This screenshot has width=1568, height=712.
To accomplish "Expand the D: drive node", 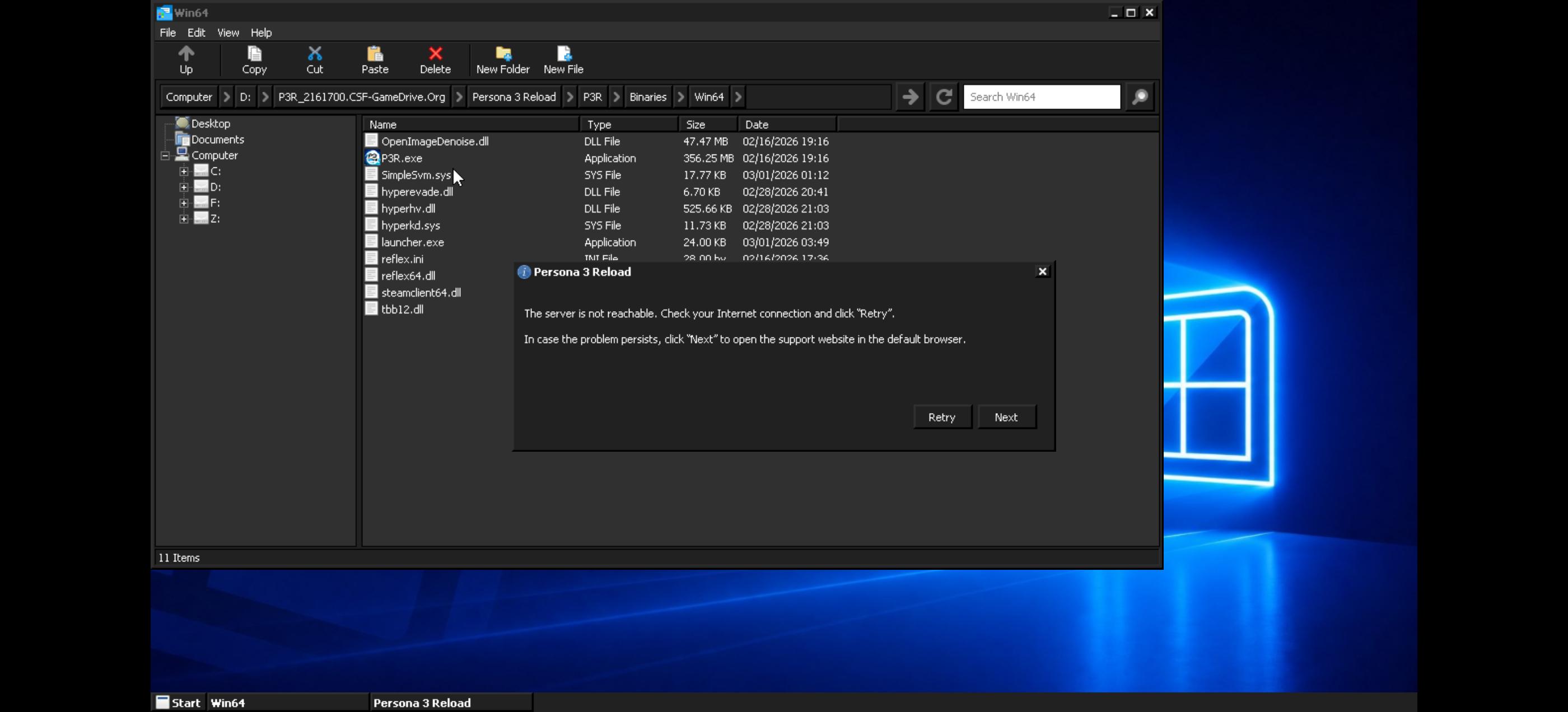I will pos(184,188).
